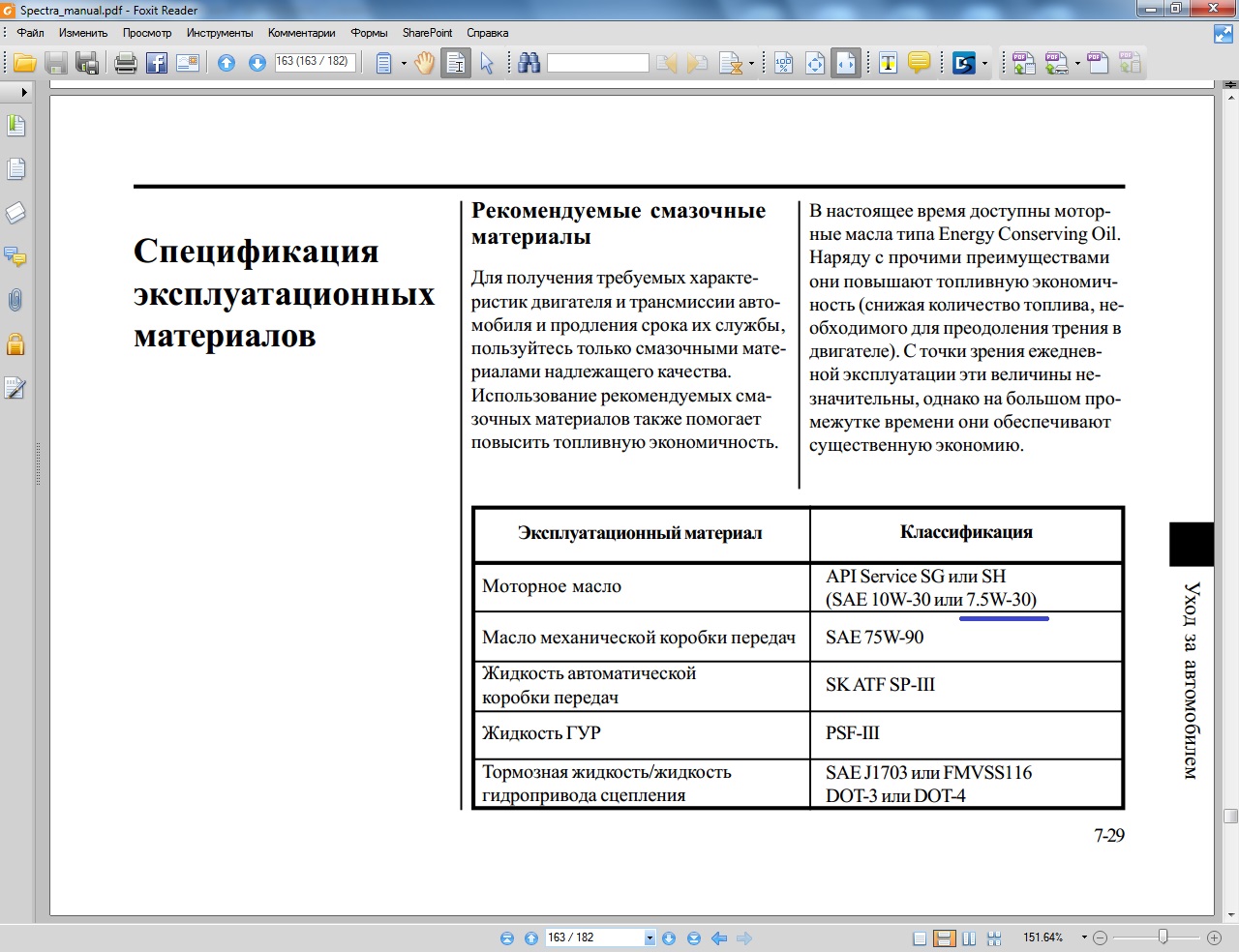Select Facing pages view mode
Screen dimensions: 1239x952
coord(970,938)
